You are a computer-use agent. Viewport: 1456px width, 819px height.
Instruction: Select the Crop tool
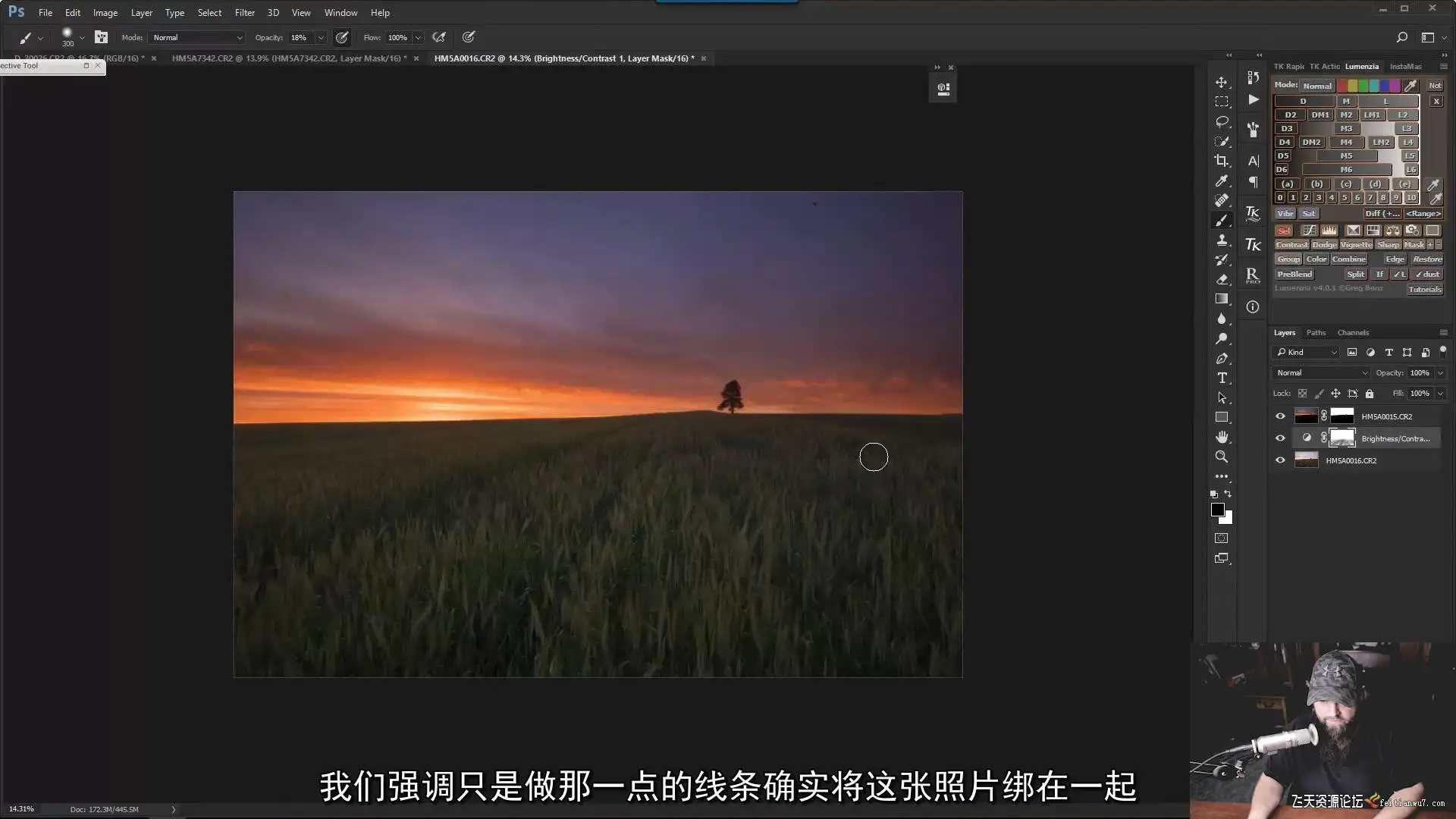(1221, 161)
